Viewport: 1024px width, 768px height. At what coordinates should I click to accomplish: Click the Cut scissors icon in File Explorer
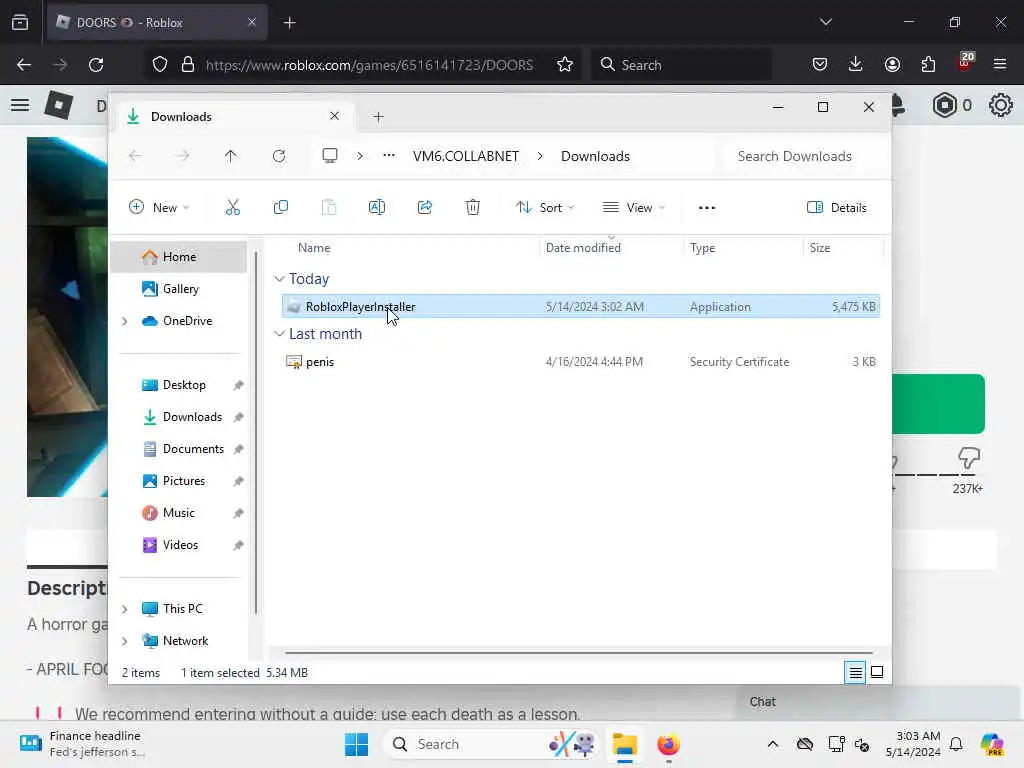[232, 208]
